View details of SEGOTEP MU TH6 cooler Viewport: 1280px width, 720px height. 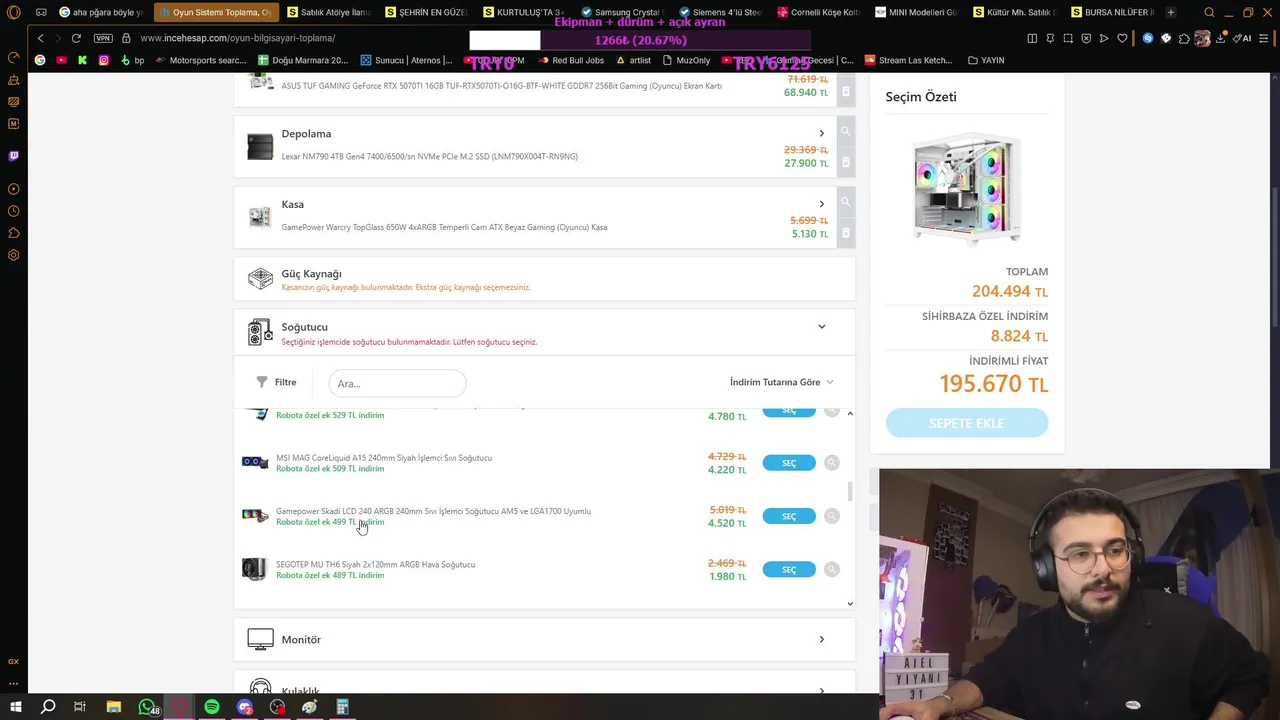tap(832, 569)
